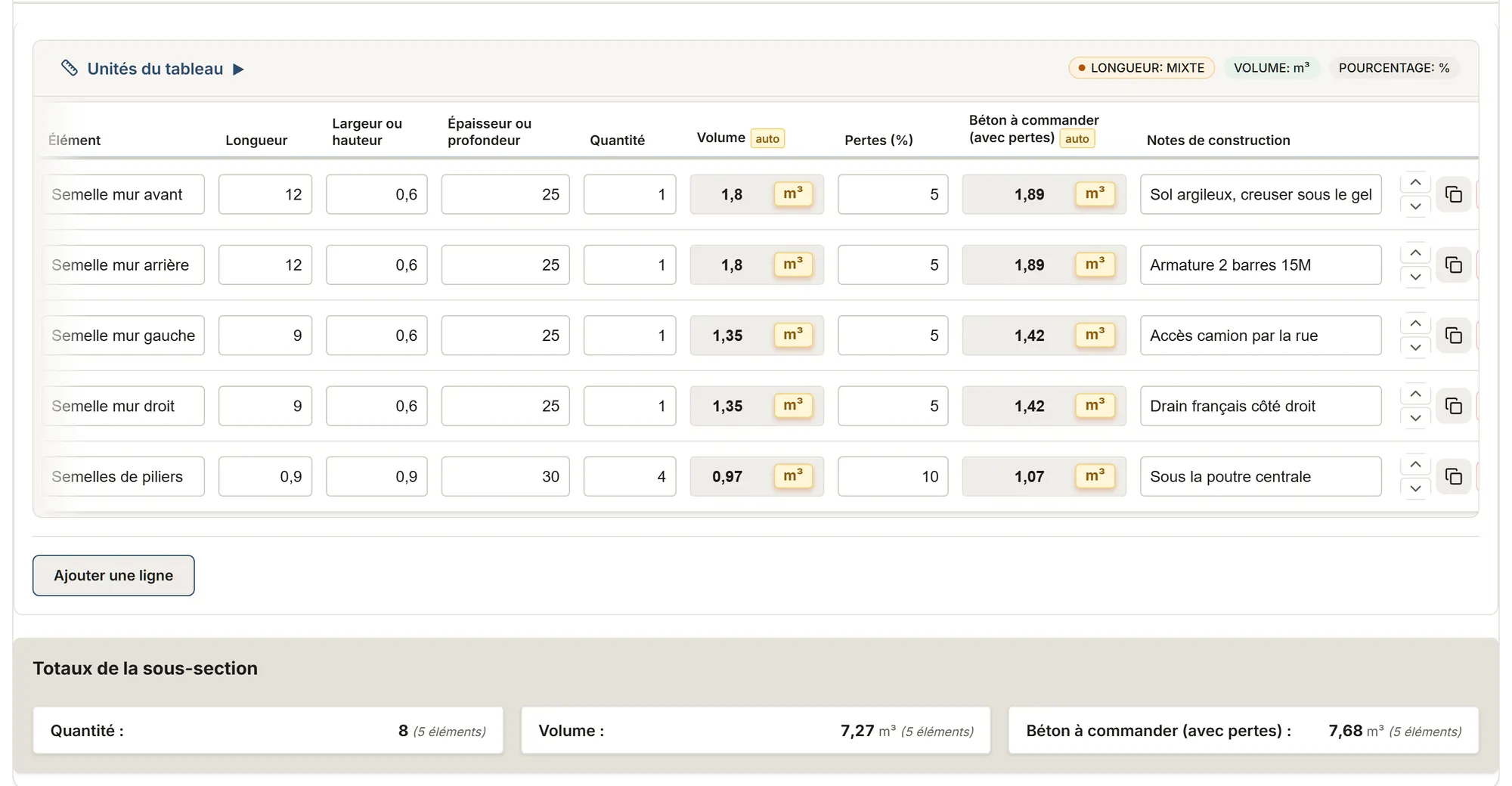Screen dimensions: 1512x786
Task: Click the Quantité total value 8
Action: tap(403, 731)
